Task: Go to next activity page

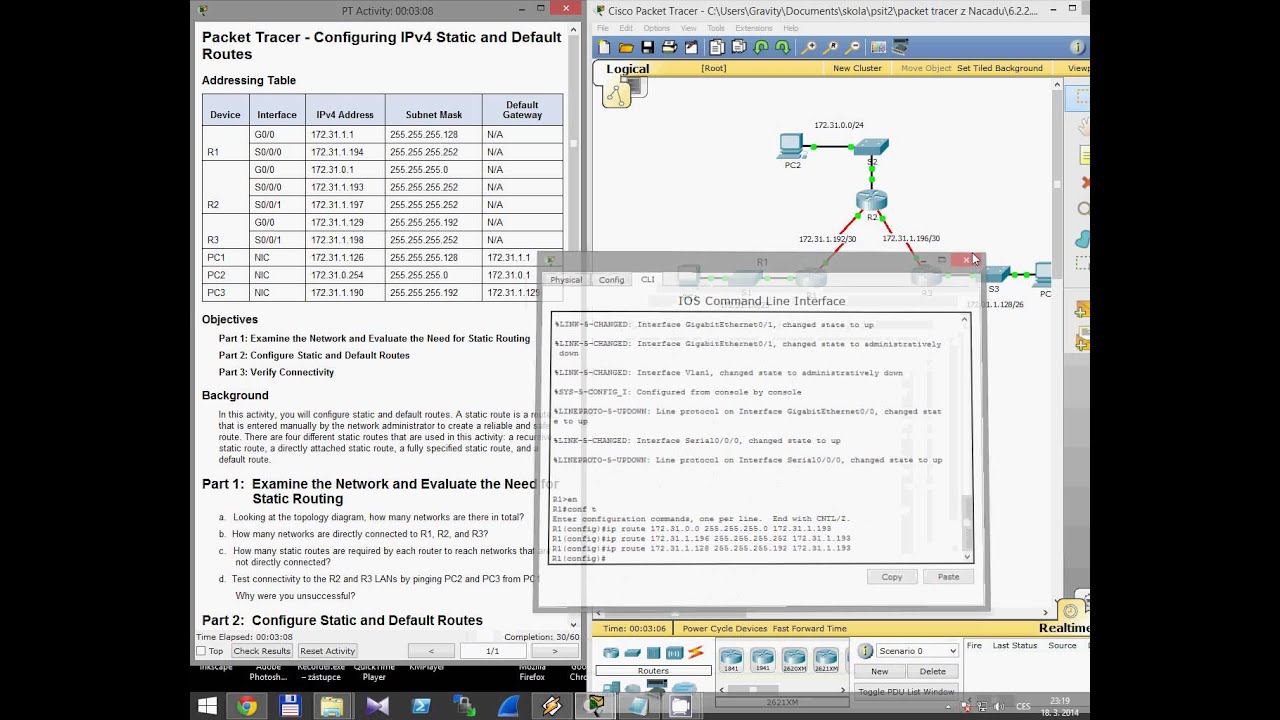Action: tap(554, 651)
